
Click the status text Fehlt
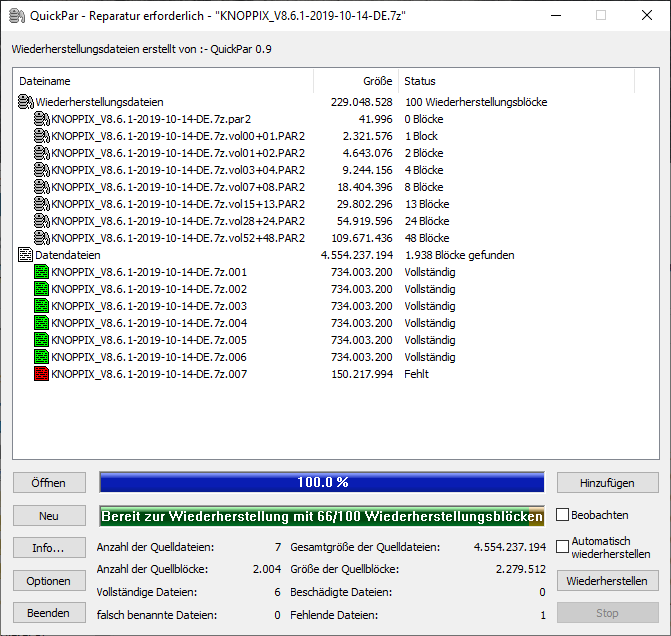(x=416, y=374)
